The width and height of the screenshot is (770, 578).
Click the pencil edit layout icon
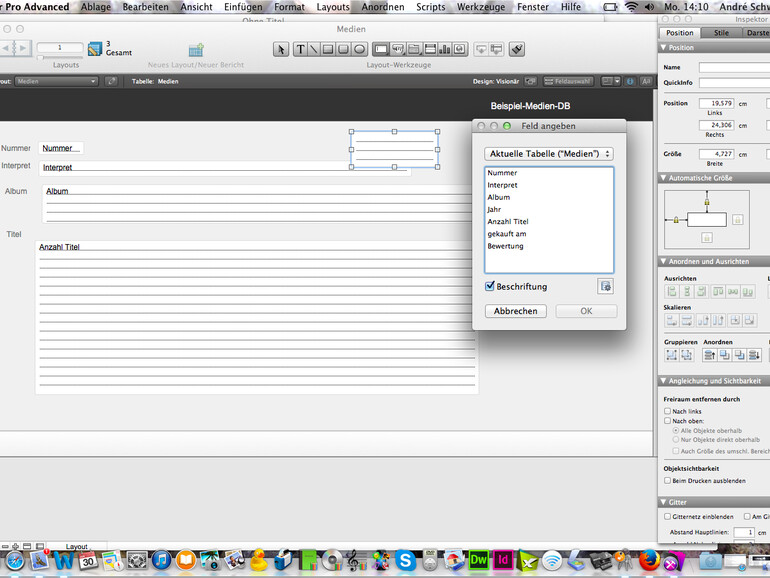111,82
